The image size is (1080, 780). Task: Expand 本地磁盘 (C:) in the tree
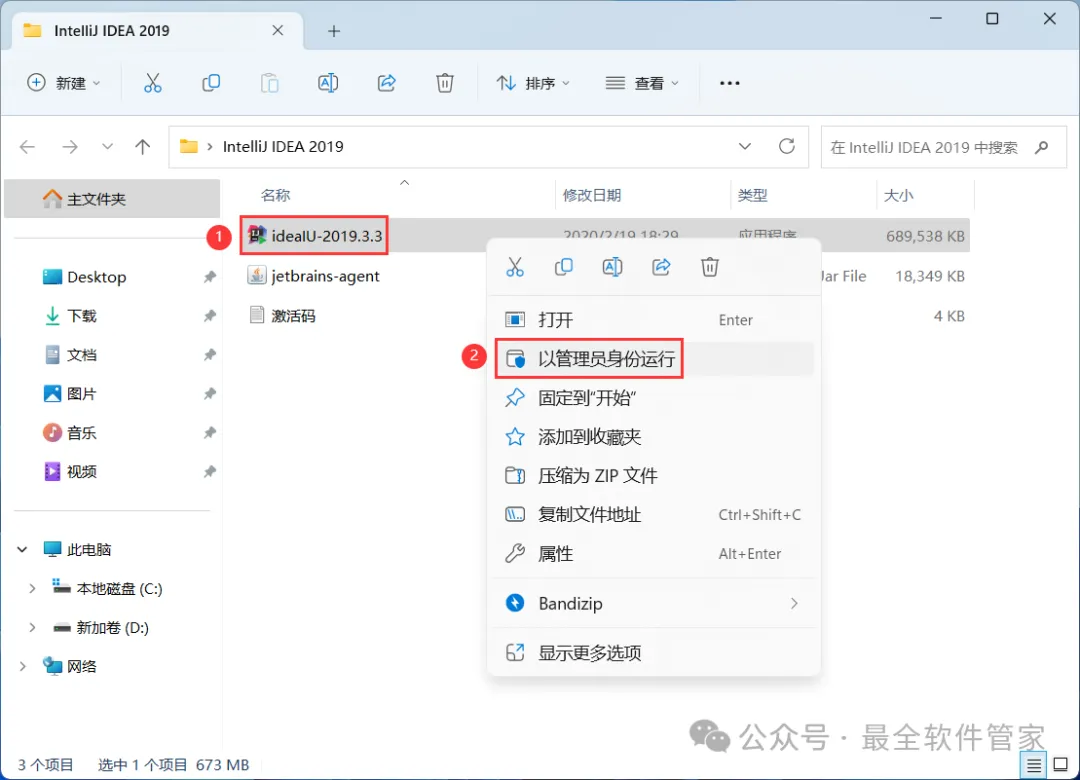point(32,588)
